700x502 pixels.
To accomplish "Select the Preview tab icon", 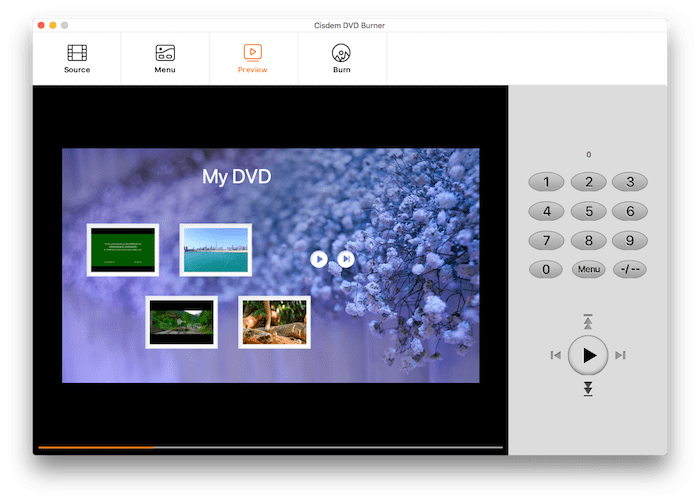I will (252, 52).
